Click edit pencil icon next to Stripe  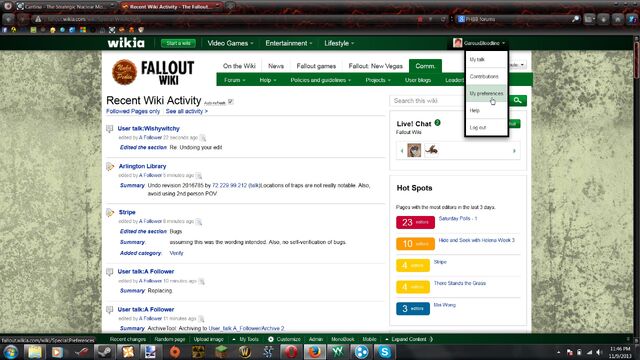110,213
